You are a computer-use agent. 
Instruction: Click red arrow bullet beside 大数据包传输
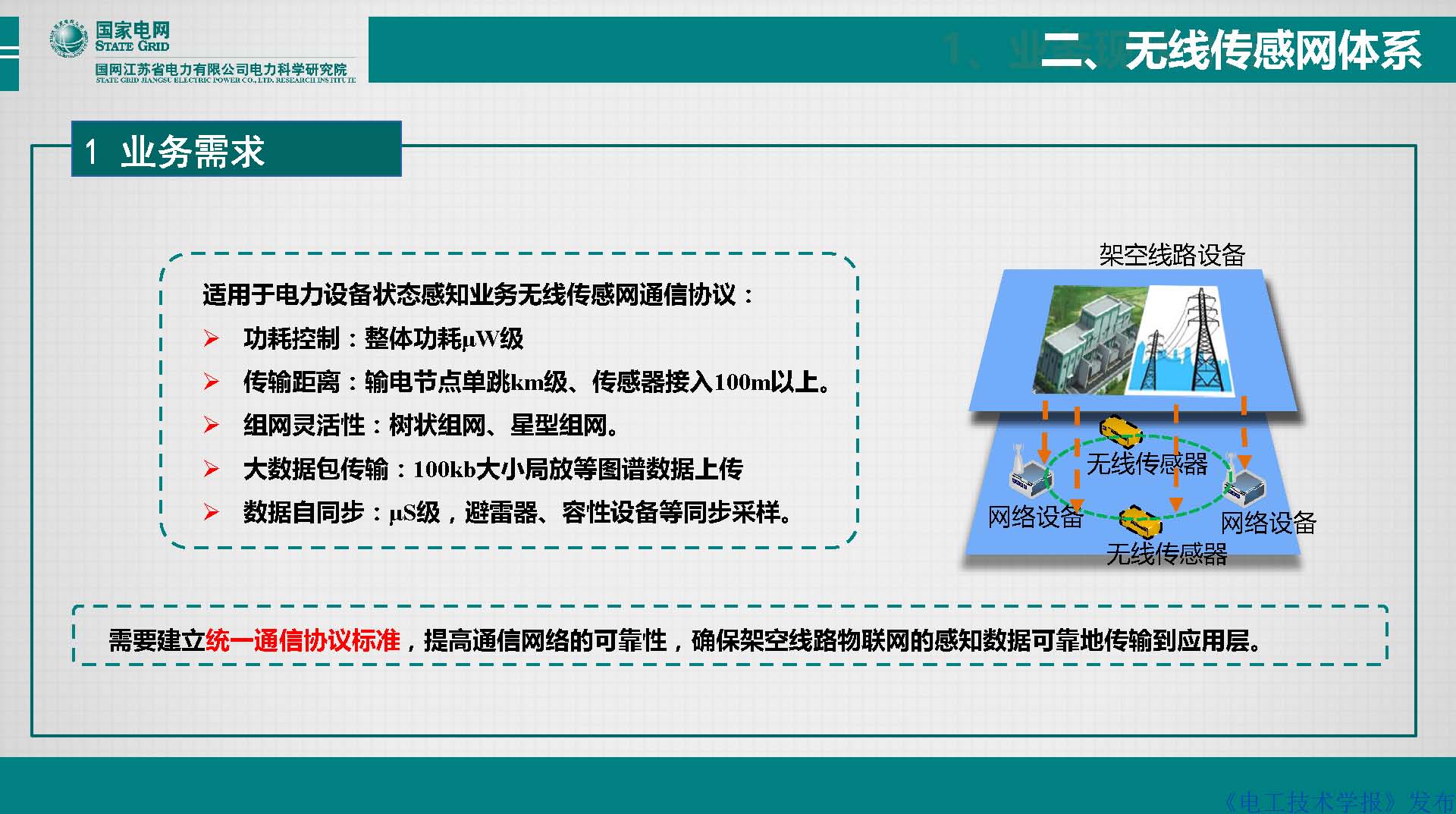coord(212,470)
